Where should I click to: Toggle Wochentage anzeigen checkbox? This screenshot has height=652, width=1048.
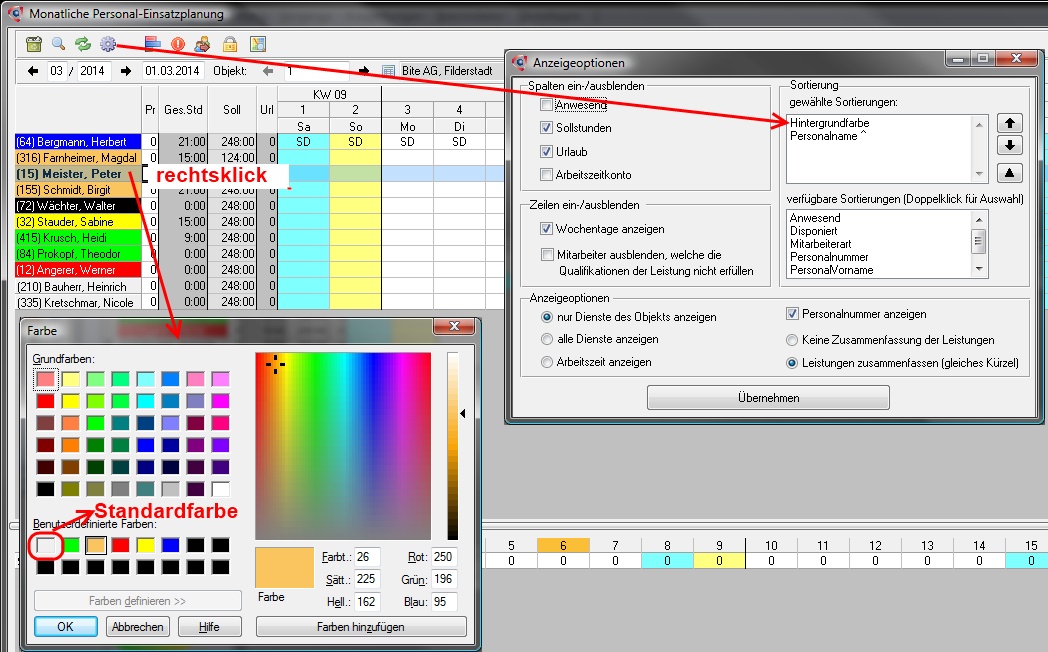point(547,229)
